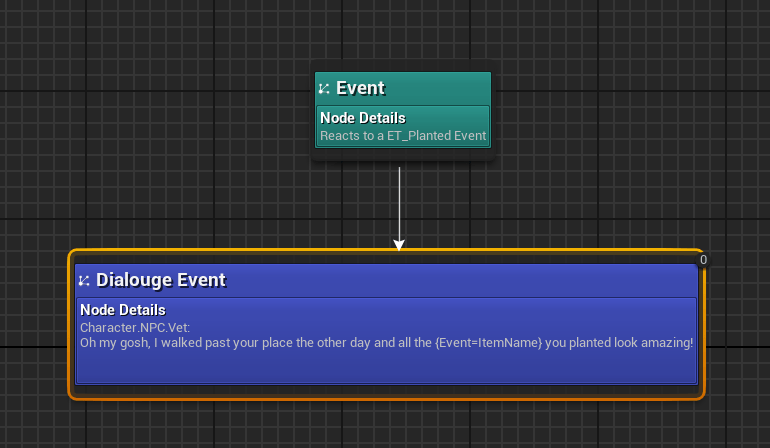Screen dimensions: 770x448
Task: Select the Event node by its title
Action: [360, 88]
